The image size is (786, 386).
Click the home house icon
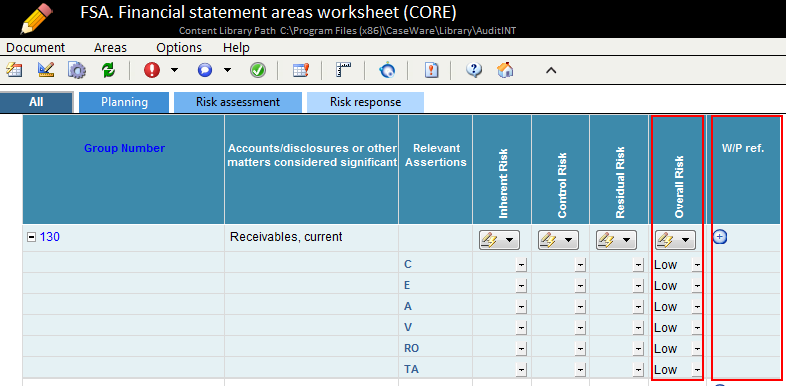pos(505,70)
